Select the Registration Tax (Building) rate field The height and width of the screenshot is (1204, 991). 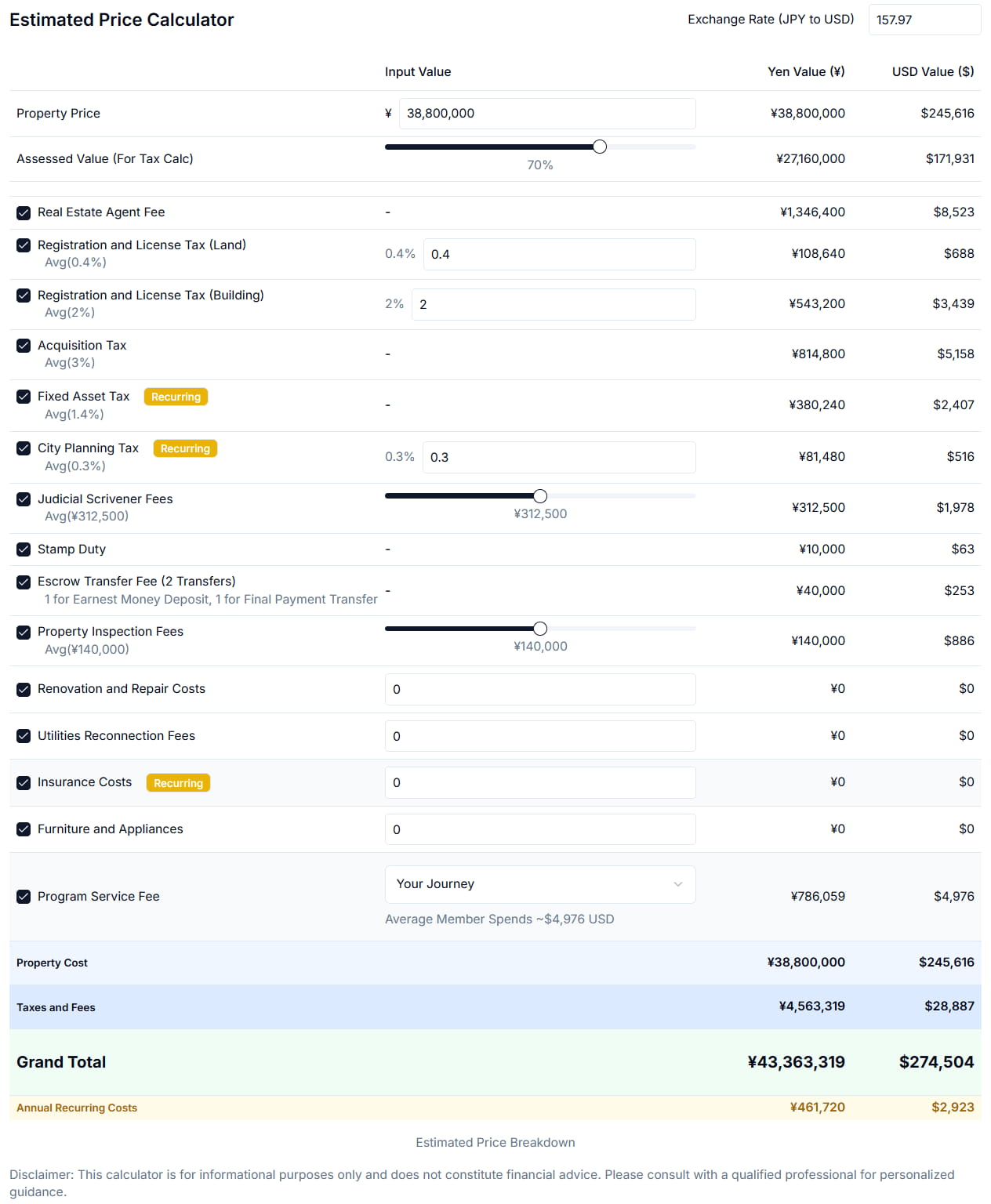[553, 305]
